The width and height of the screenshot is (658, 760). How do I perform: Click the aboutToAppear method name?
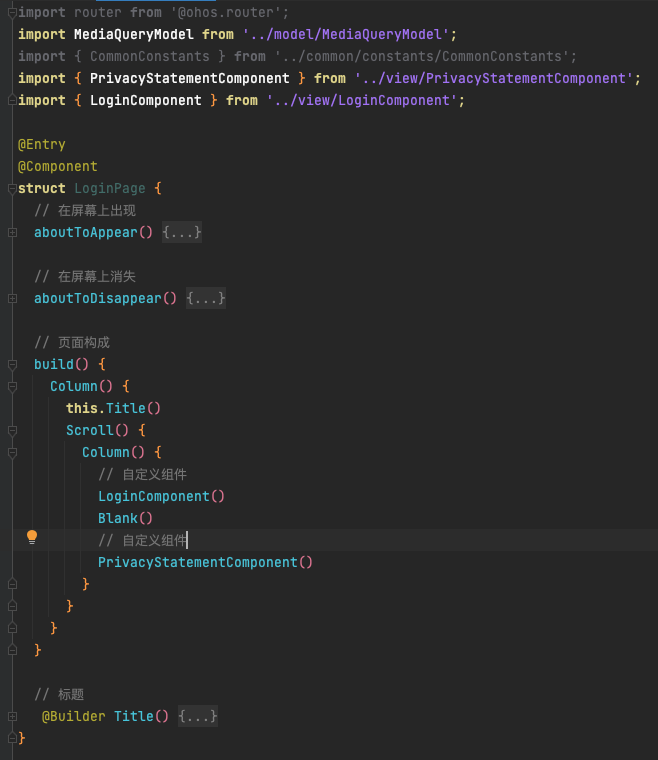[86, 232]
